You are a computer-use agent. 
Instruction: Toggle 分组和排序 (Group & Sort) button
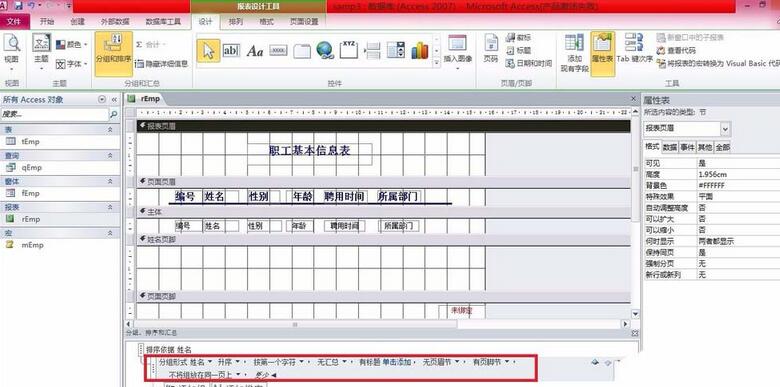coord(113,54)
